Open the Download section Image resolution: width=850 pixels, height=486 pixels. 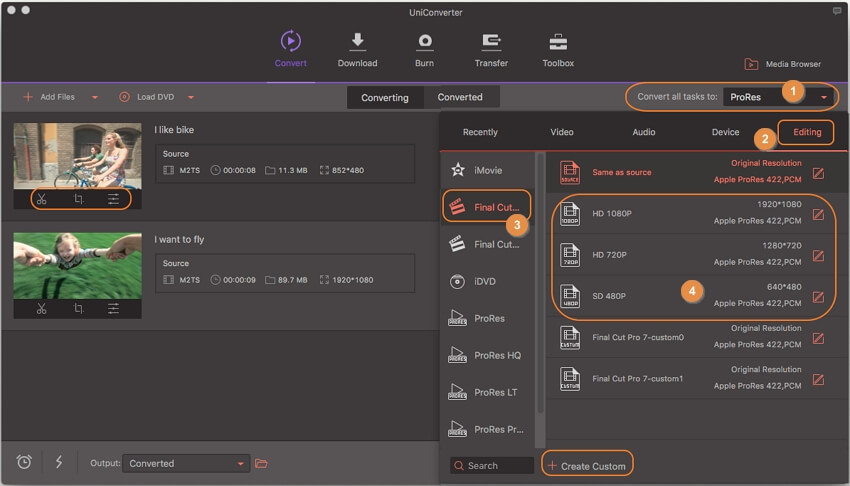357,49
